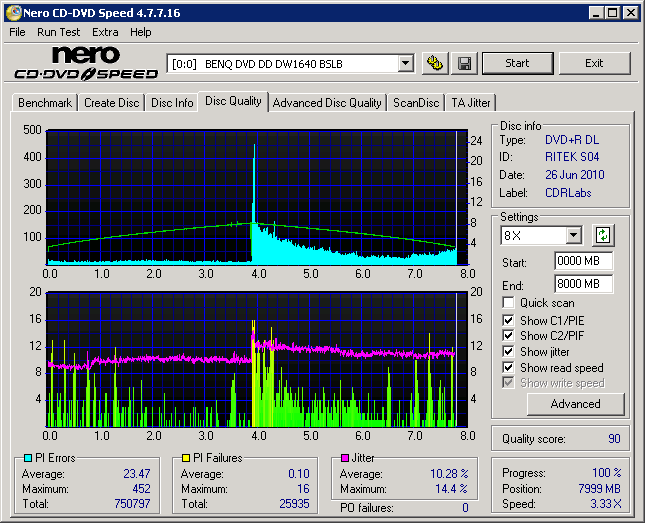Open the Extra menu
The height and width of the screenshot is (523, 645).
point(105,32)
